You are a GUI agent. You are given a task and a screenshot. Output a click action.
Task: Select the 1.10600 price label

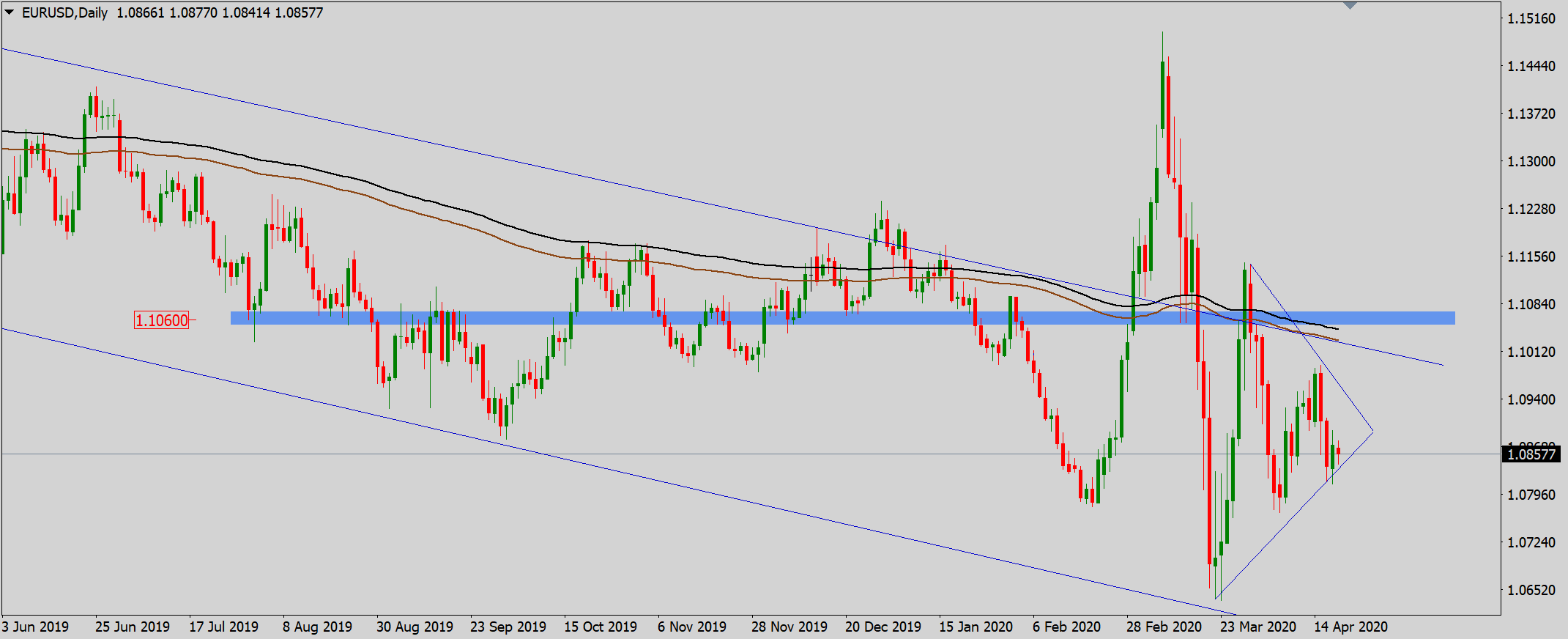point(162,320)
